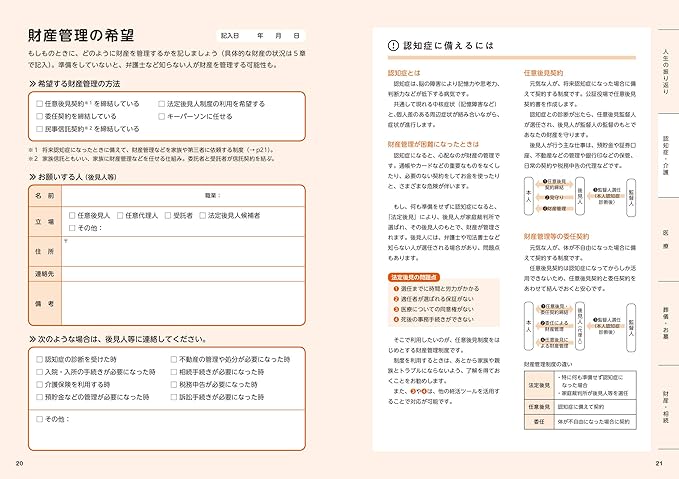679x479 pixels.
Task: Click the page number 21
Action: click(x=659, y=463)
